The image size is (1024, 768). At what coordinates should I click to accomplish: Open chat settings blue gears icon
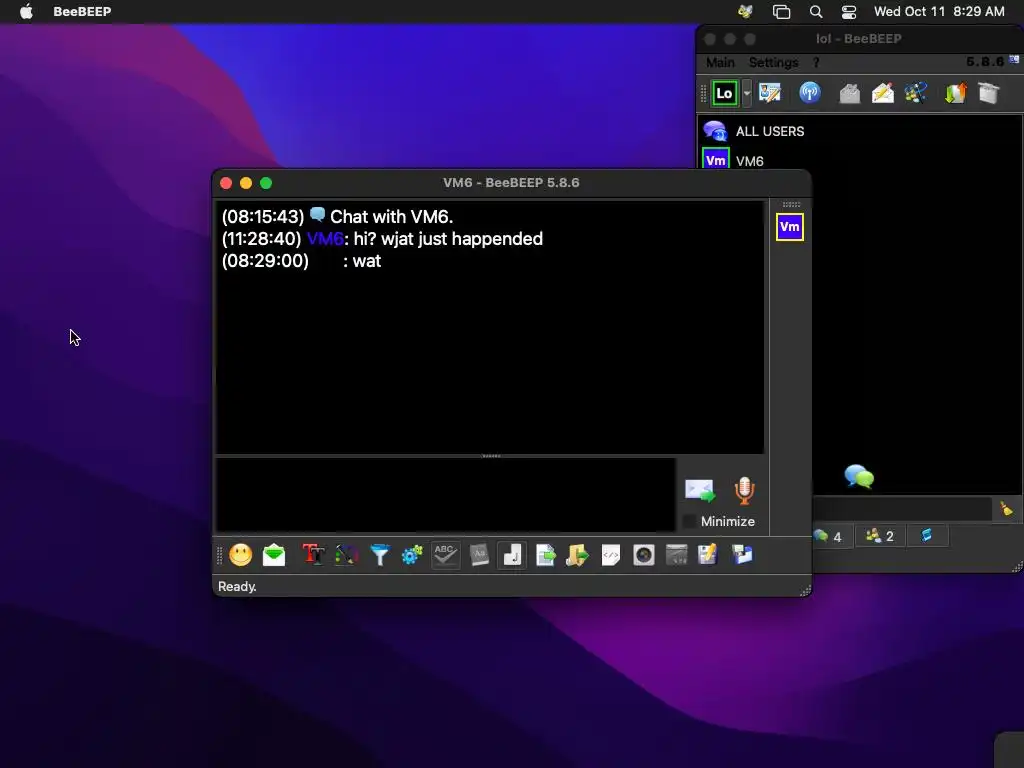[412, 555]
